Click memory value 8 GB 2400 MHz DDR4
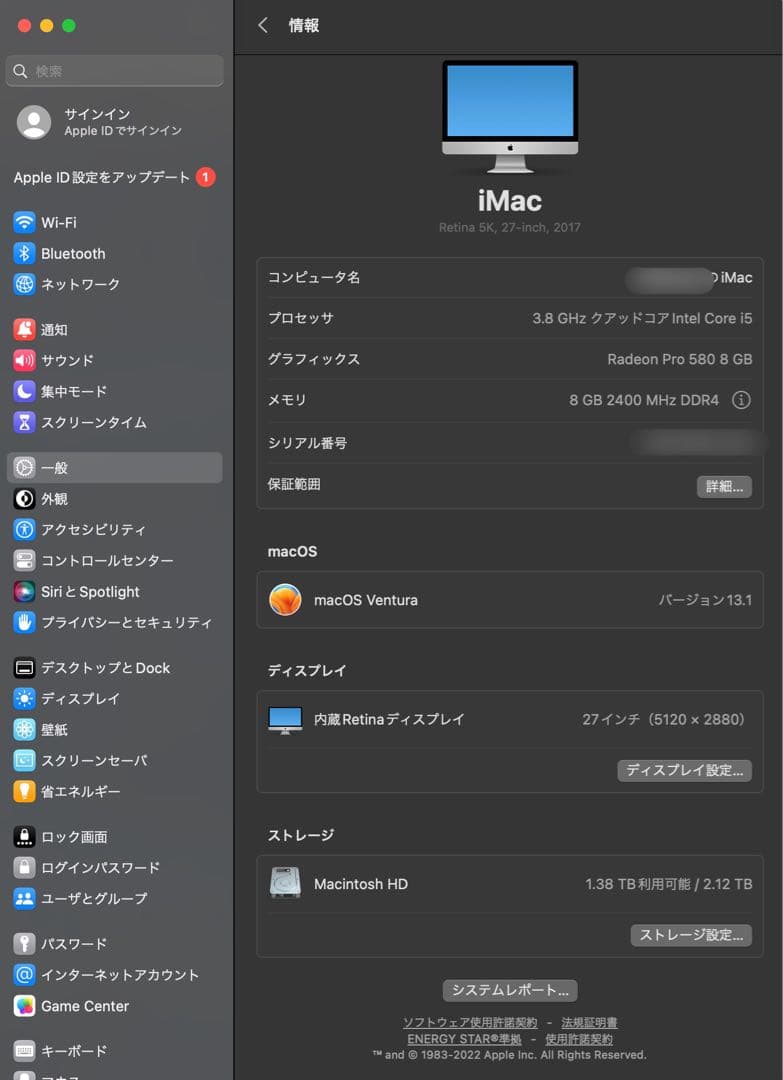783x1080 pixels. click(644, 400)
